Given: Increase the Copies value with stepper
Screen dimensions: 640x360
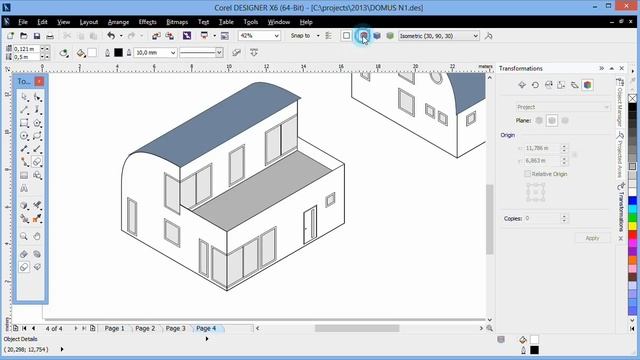Looking at the screenshot, I should (x=564, y=216).
